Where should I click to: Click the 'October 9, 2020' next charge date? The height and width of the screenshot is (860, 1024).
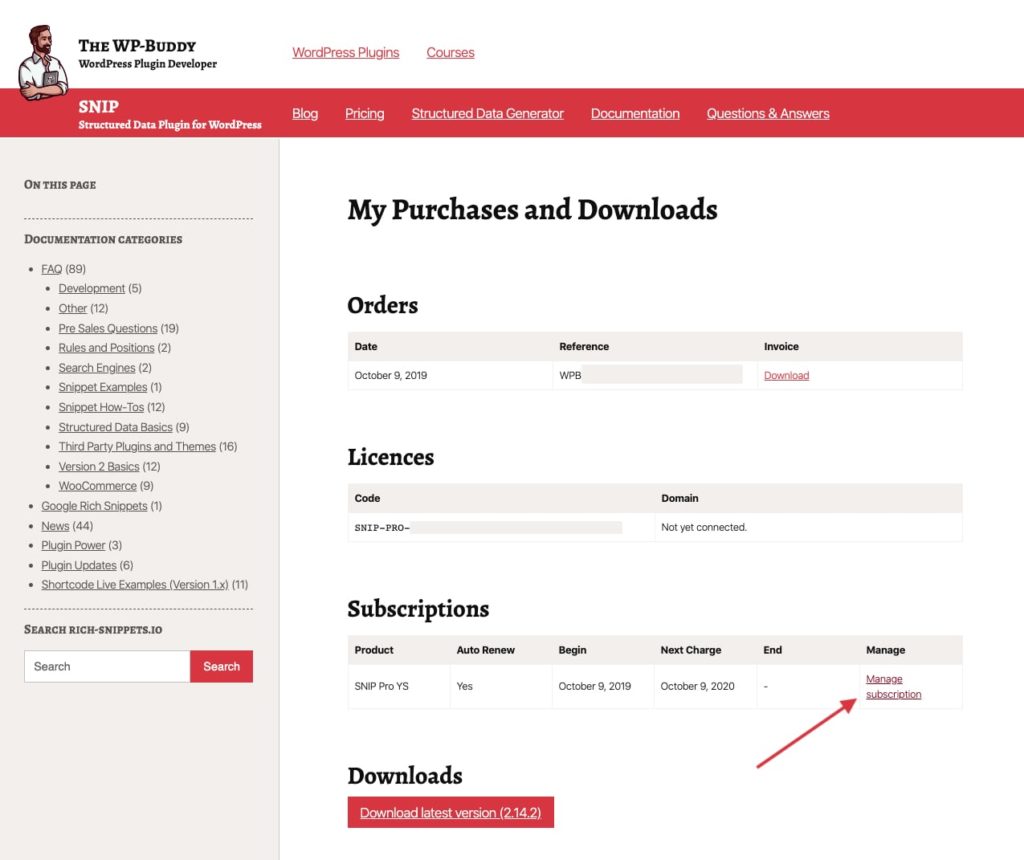(697, 686)
